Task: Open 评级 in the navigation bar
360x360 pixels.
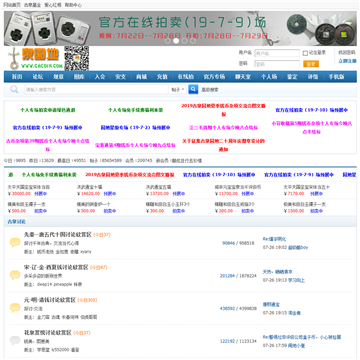Action: pyautogui.click(x=312, y=77)
